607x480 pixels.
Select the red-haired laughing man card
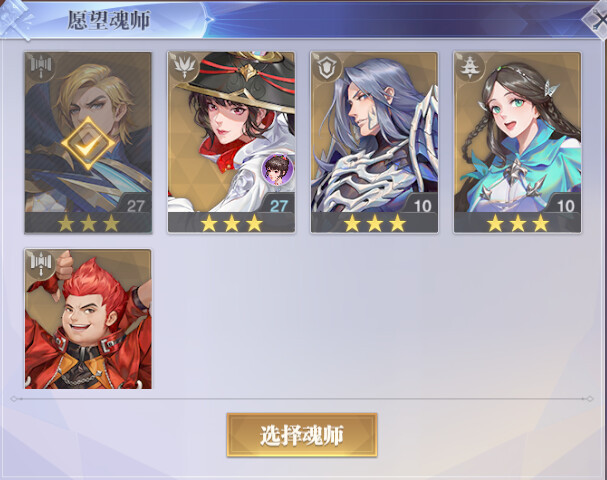point(88,319)
